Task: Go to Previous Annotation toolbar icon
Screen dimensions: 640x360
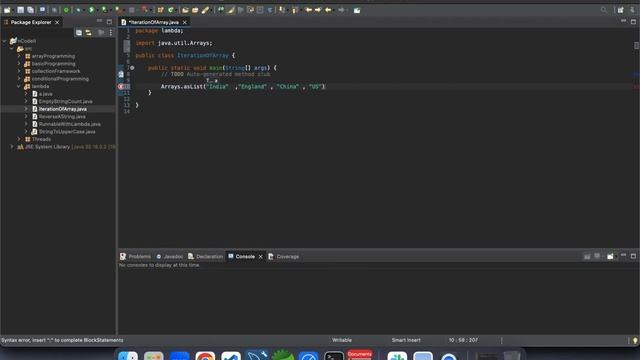Action: [x=295, y=10]
